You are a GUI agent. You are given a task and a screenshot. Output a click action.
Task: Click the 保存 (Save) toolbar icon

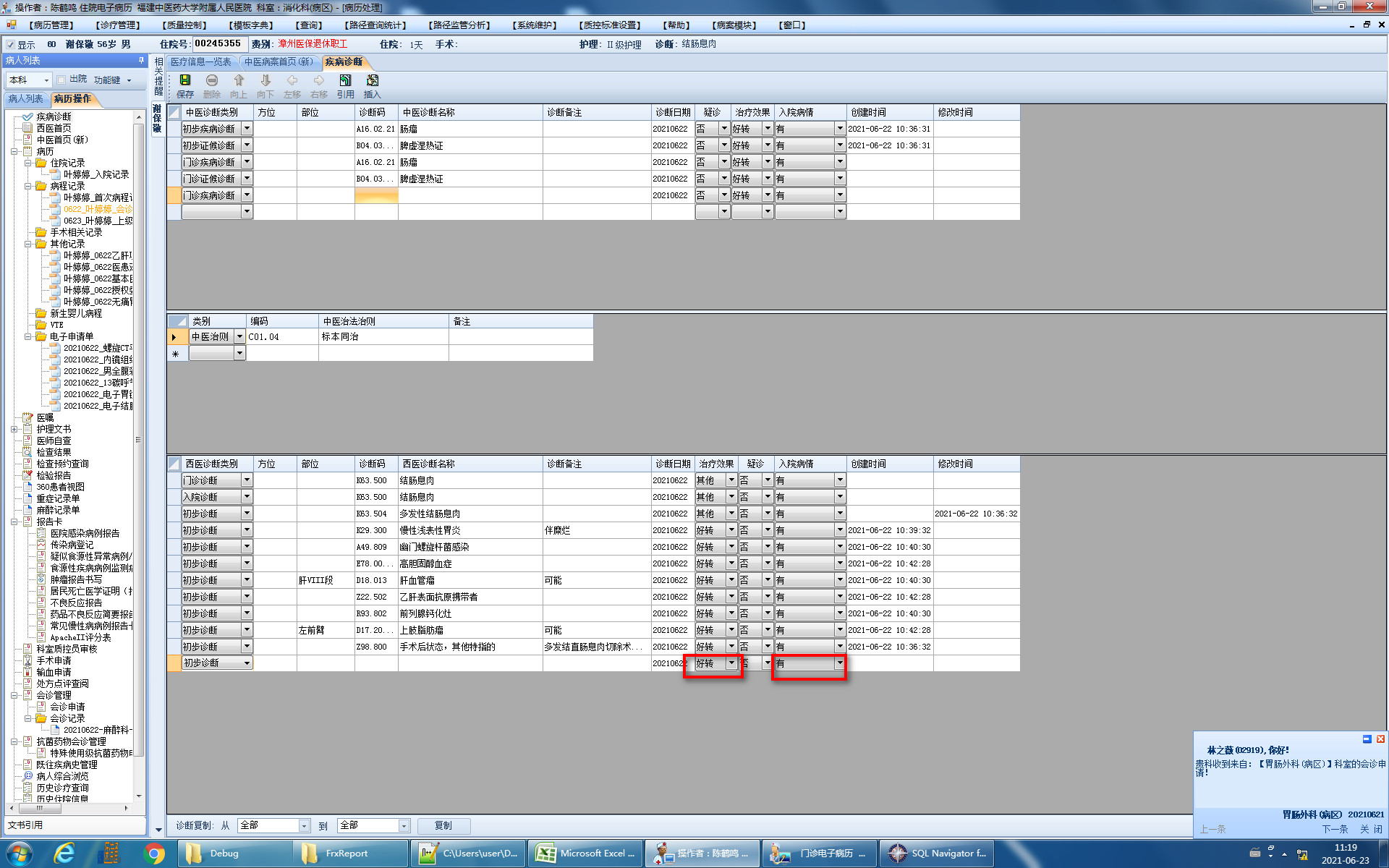pos(185,81)
